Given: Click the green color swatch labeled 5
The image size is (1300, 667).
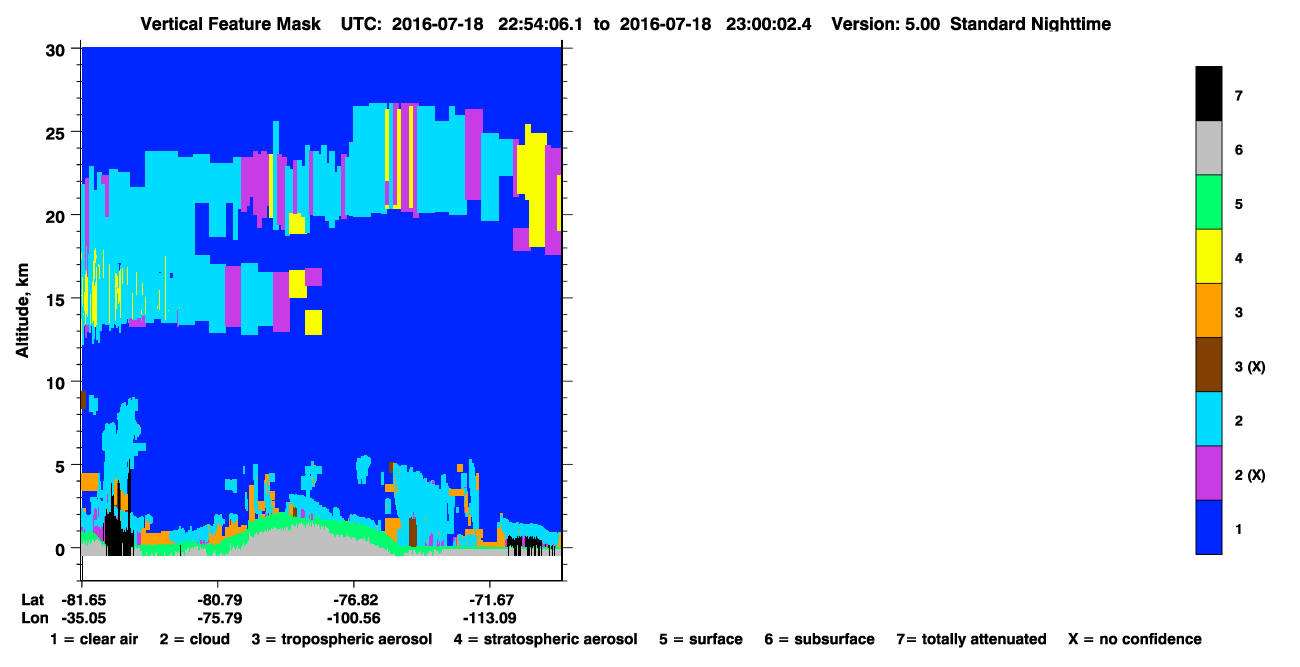Looking at the screenshot, I should pyautogui.click(x=1209, y=202).
